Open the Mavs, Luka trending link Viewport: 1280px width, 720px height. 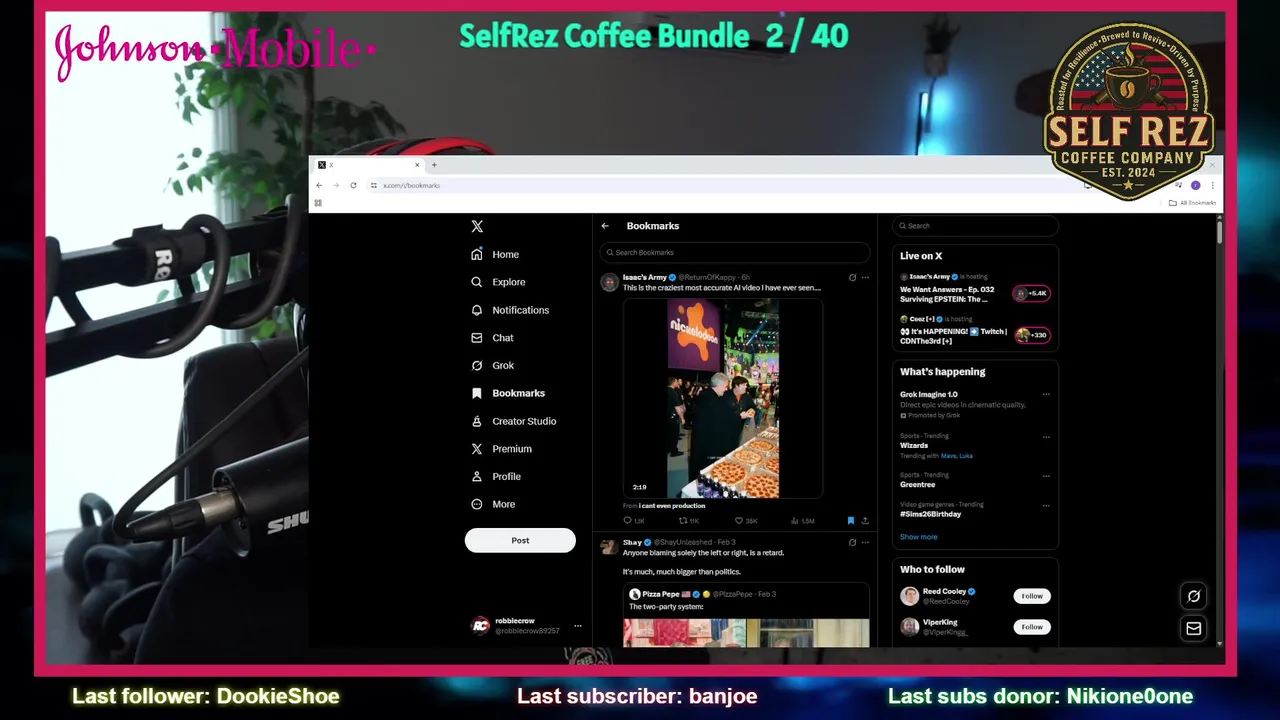pos(956,456)
